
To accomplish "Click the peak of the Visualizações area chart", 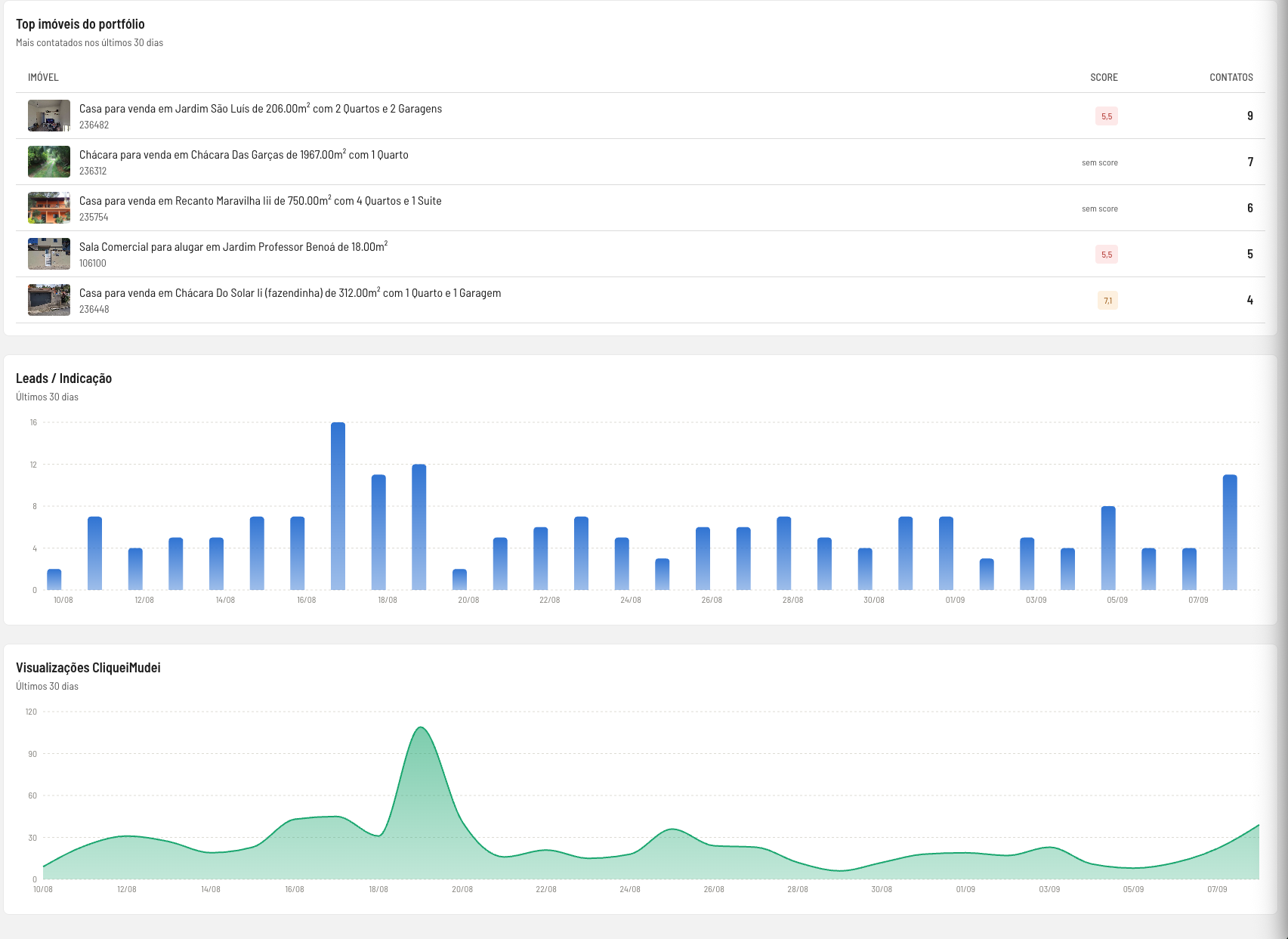I will coord(421,727).
